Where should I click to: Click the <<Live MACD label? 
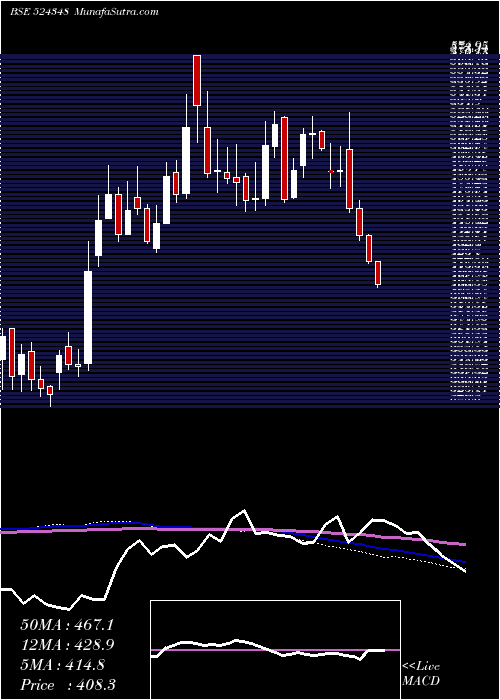[x=421, y=674]
